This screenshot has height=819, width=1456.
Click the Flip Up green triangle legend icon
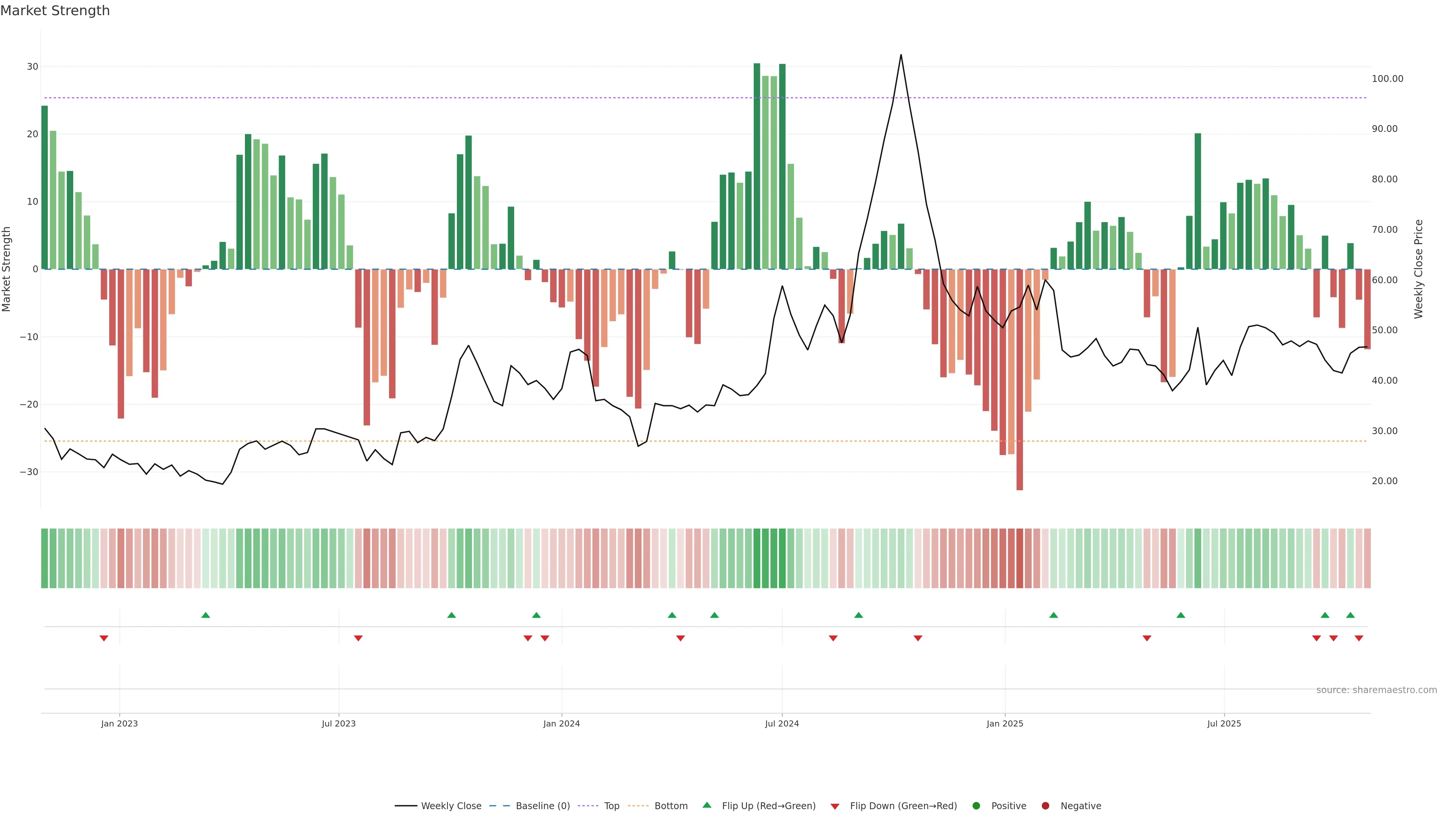tap(706, 805)
